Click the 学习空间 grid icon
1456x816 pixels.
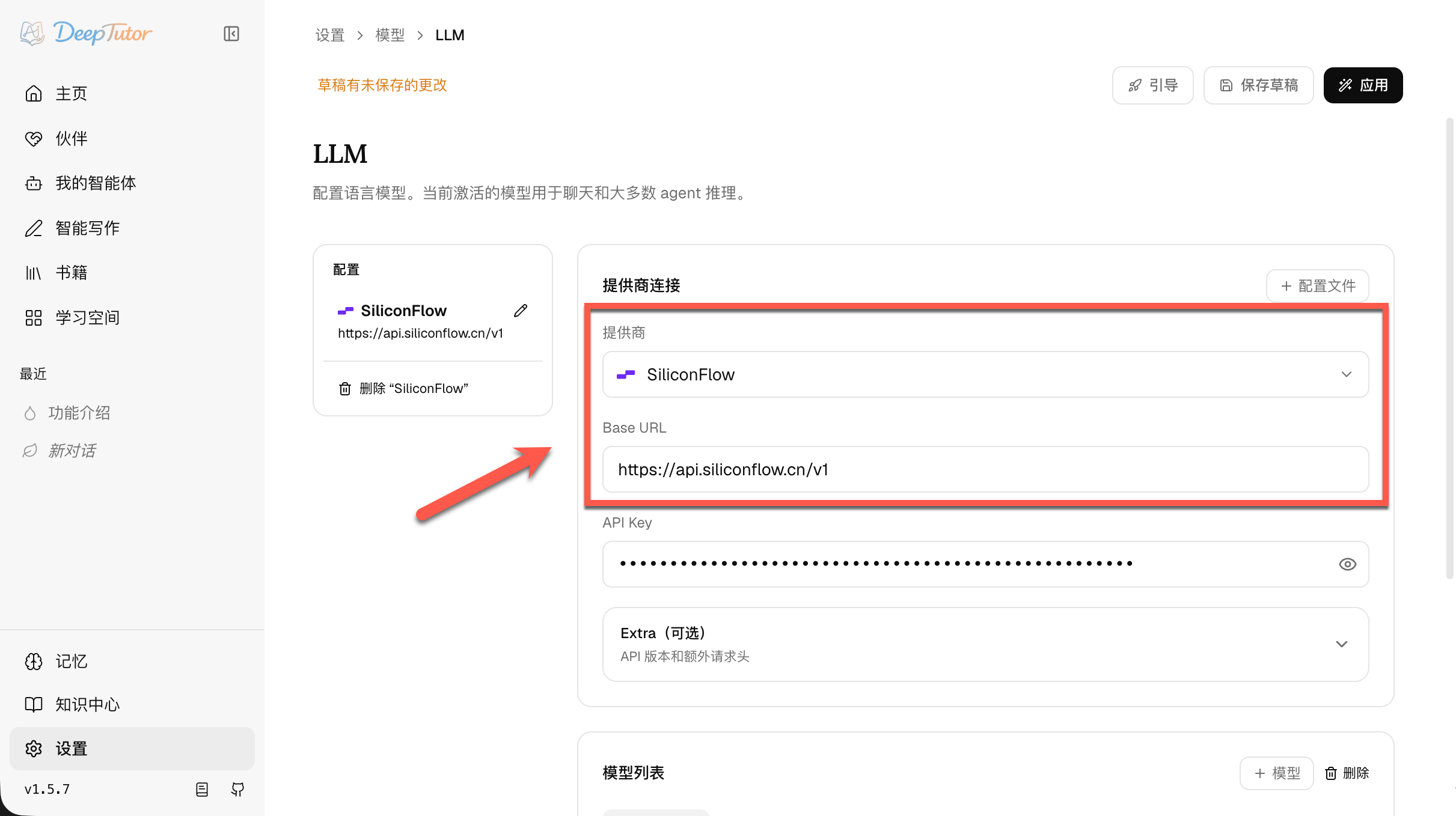coord(34,318)
